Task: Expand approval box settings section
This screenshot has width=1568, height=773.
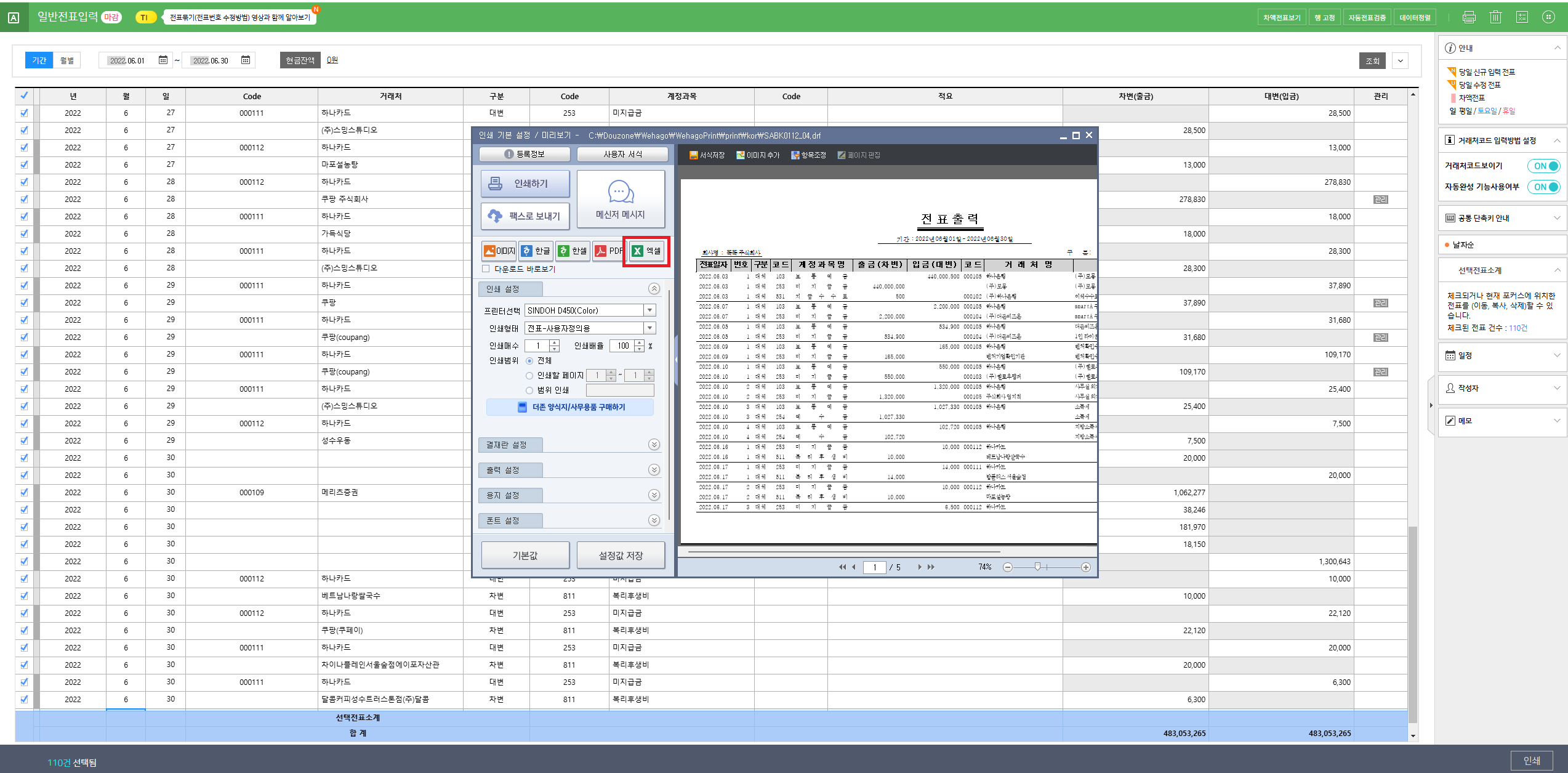Action: 654,445
